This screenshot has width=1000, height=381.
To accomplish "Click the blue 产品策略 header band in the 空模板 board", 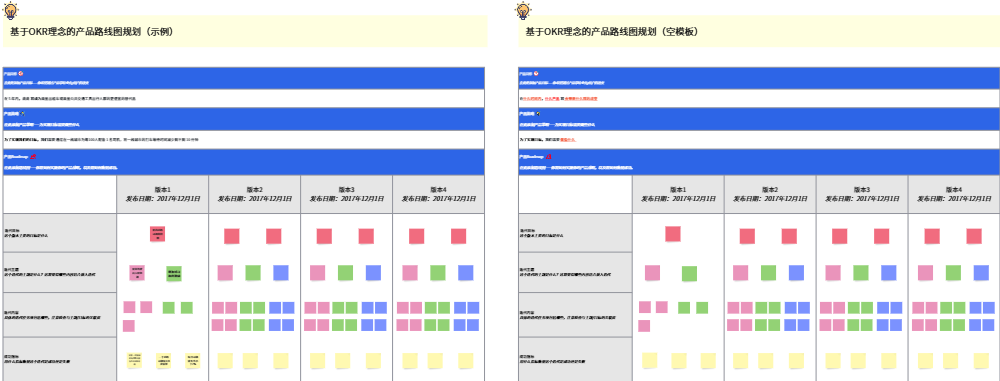I will coord(759,119).
